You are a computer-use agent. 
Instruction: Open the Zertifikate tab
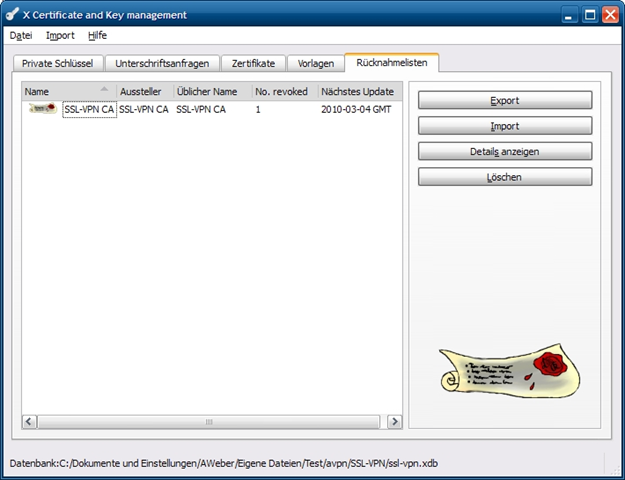click(x=253, y=63)
